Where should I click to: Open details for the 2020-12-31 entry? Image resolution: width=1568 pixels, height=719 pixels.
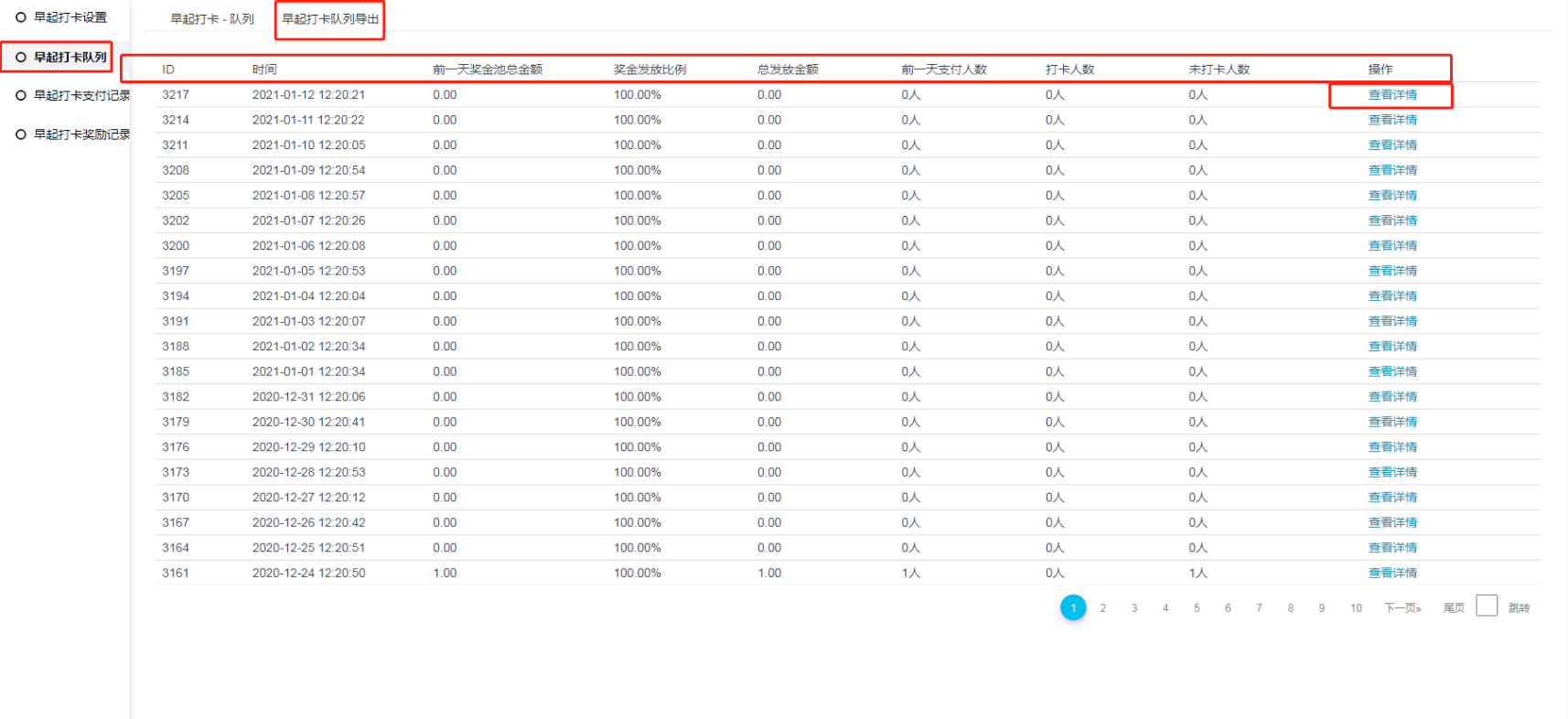(x=1391, y=397)
